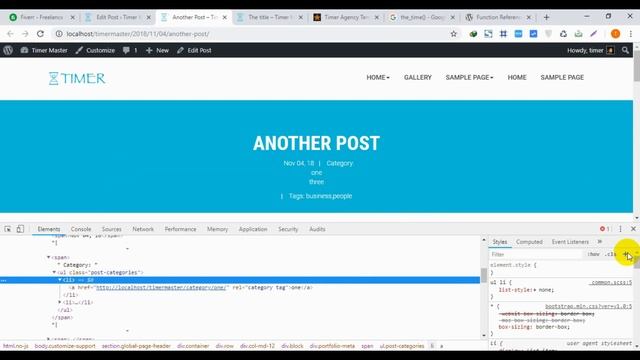The height and width of the screenshot is (360, 640).
Task: Collapse the span node above Category text
Action: (49, 257)
